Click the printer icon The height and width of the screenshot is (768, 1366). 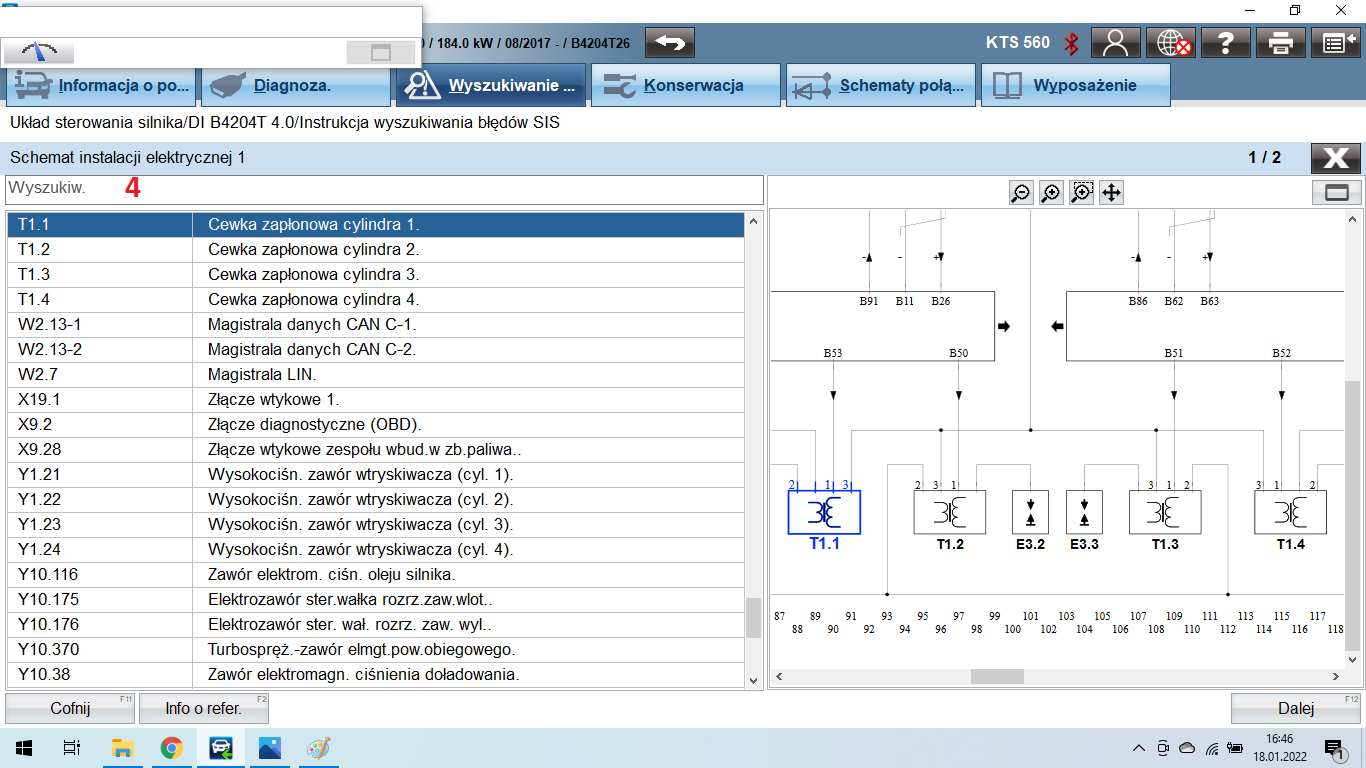[1281, 42]
